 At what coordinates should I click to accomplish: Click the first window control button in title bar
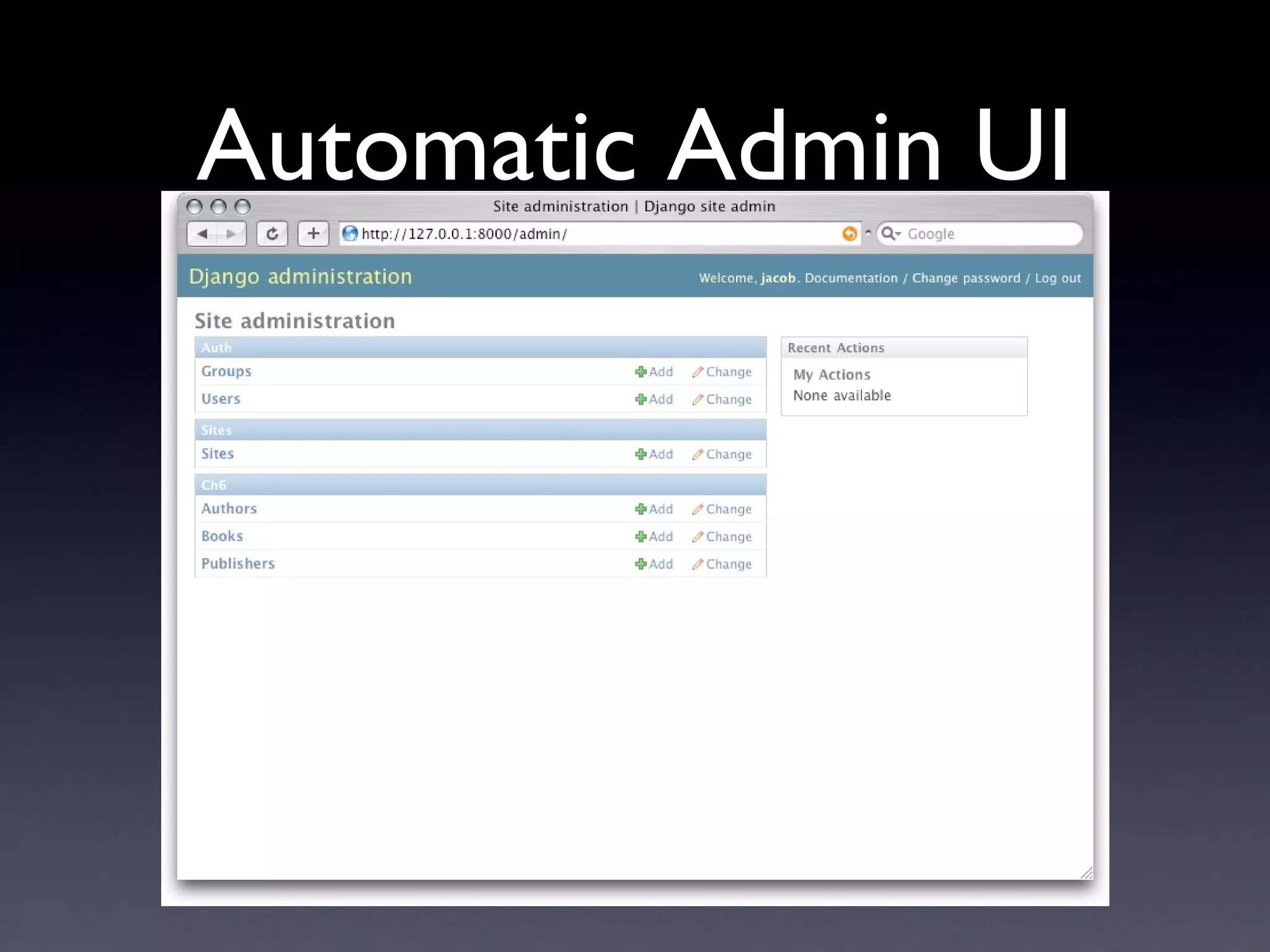tap(195, 206)
